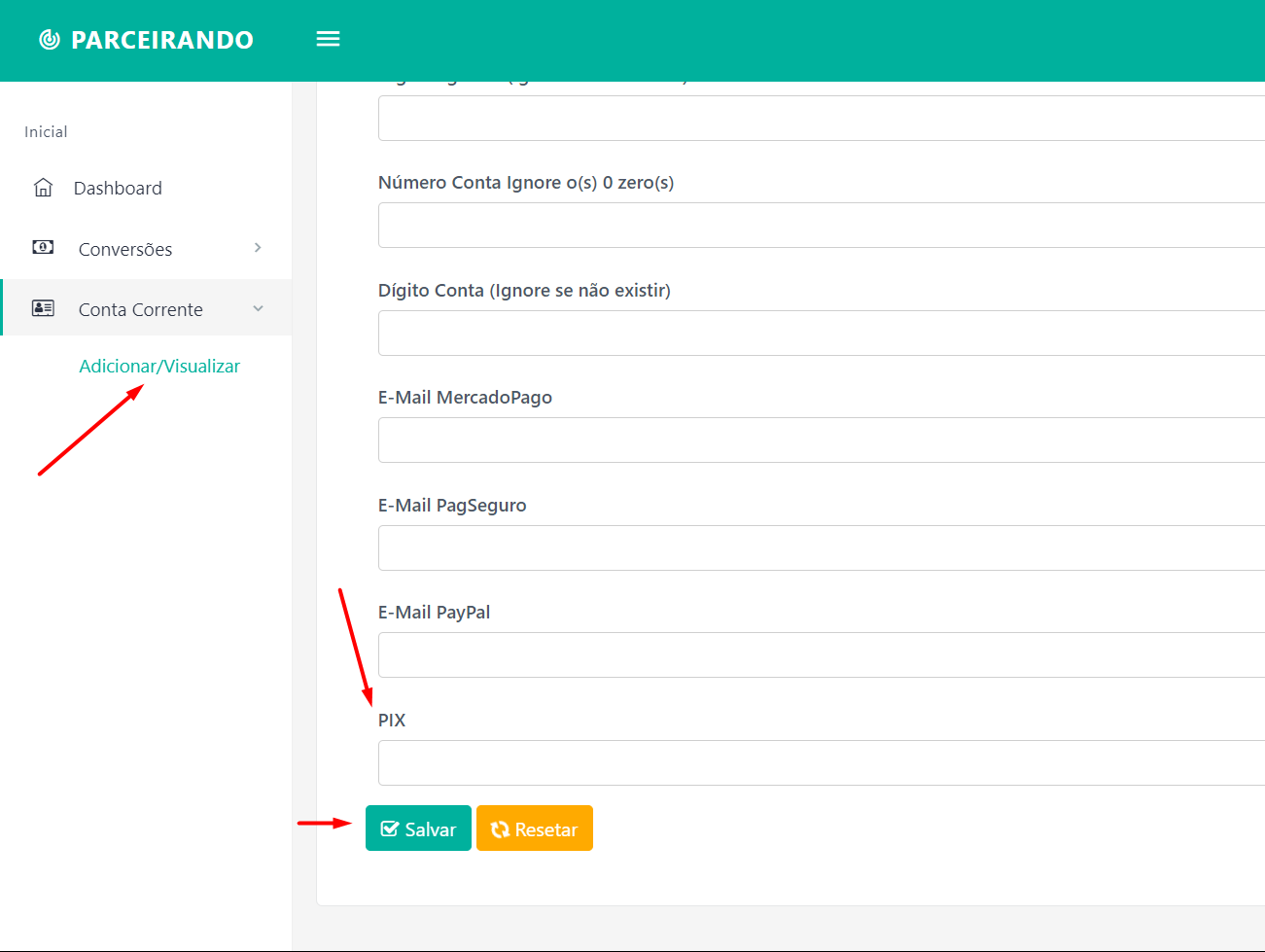Click the PARCEIRANDO brand name
Viewport: 1265px width, 952px height.
click(x=162, y=40)
